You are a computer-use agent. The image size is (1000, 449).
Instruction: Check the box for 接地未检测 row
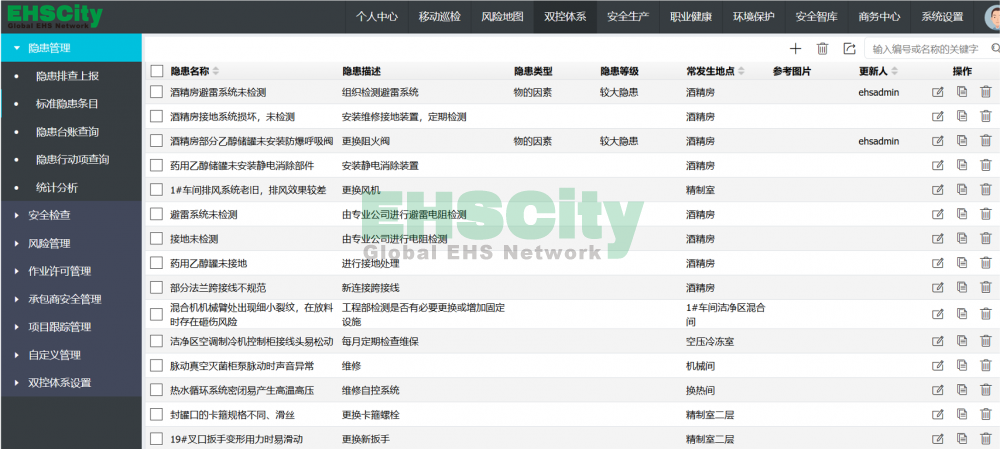coord(156,239)
